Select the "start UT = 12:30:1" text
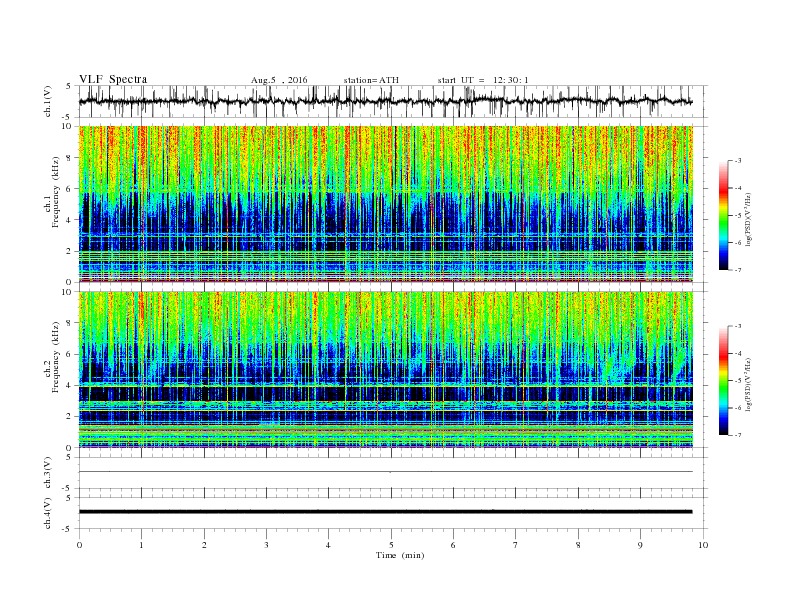Image resolution: width=792 pixels, height=612 pixels. pyautogui.click(x=483, y=80)
